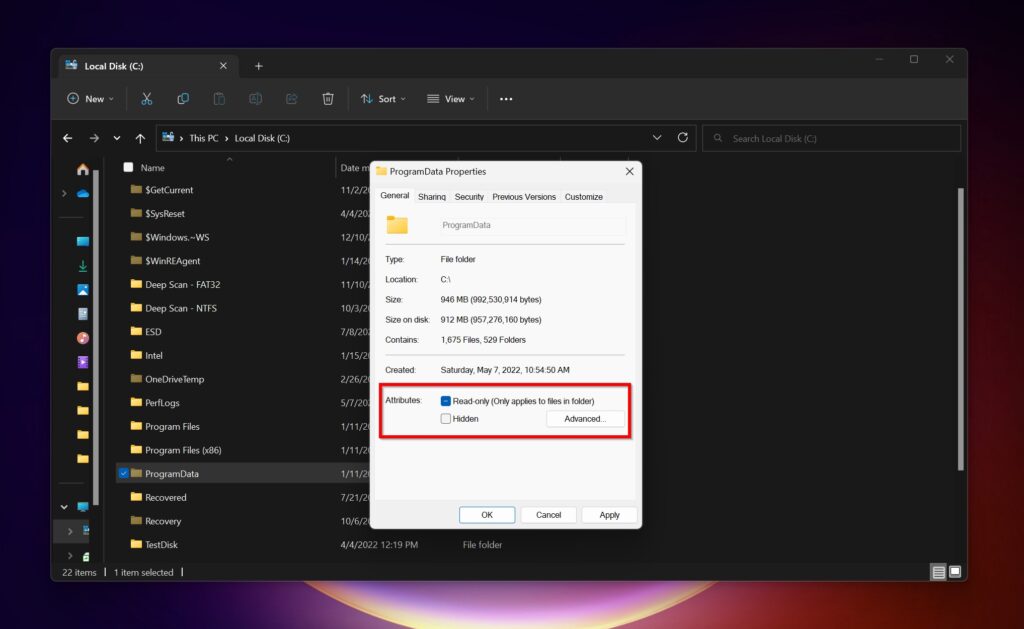The width and height of the screenshot is (1024, 629).
Task: Open the View dropdown menu
Action: pos(450,98)
